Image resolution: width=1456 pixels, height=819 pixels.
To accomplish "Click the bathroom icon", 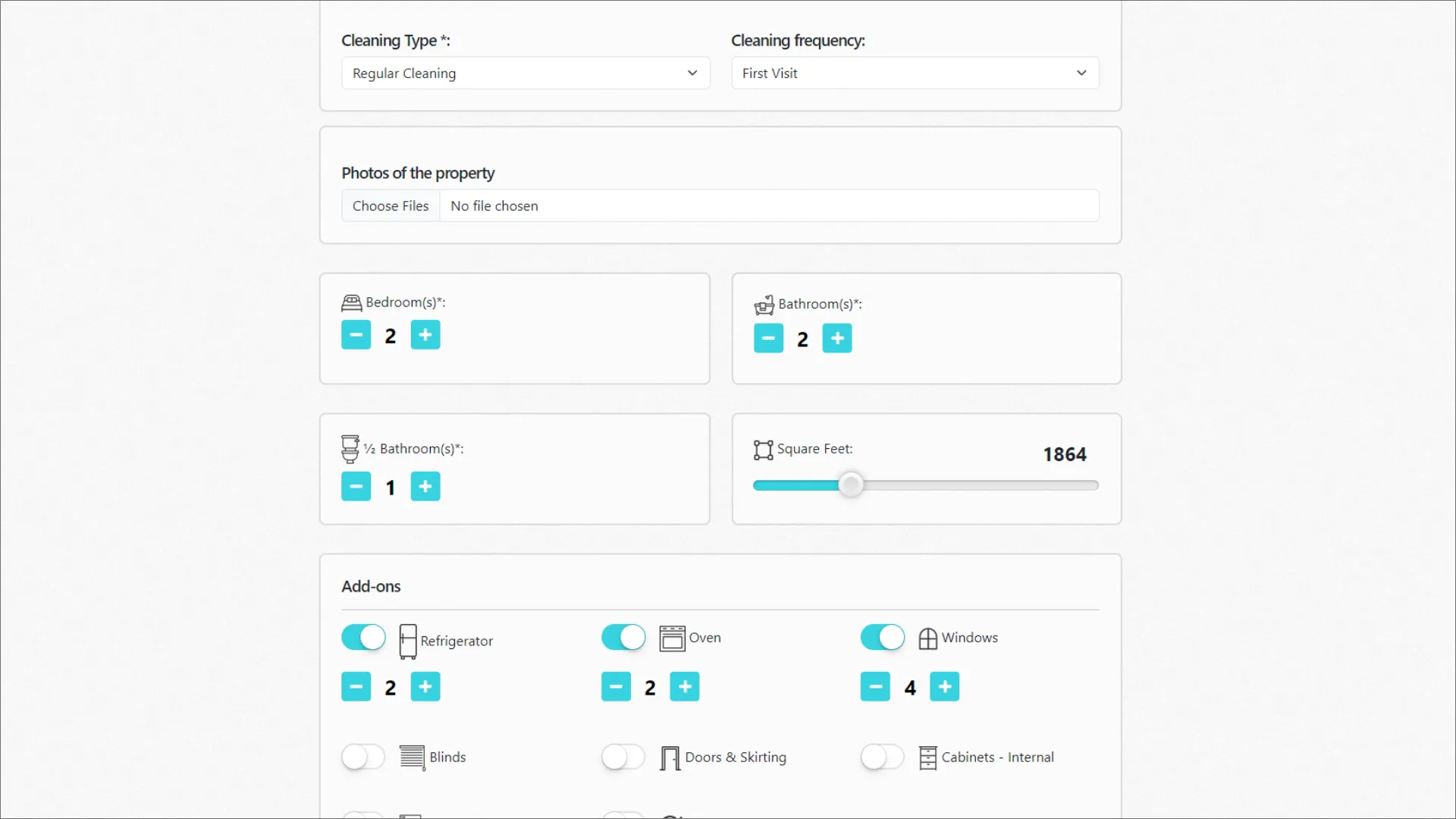I will 764,304.
